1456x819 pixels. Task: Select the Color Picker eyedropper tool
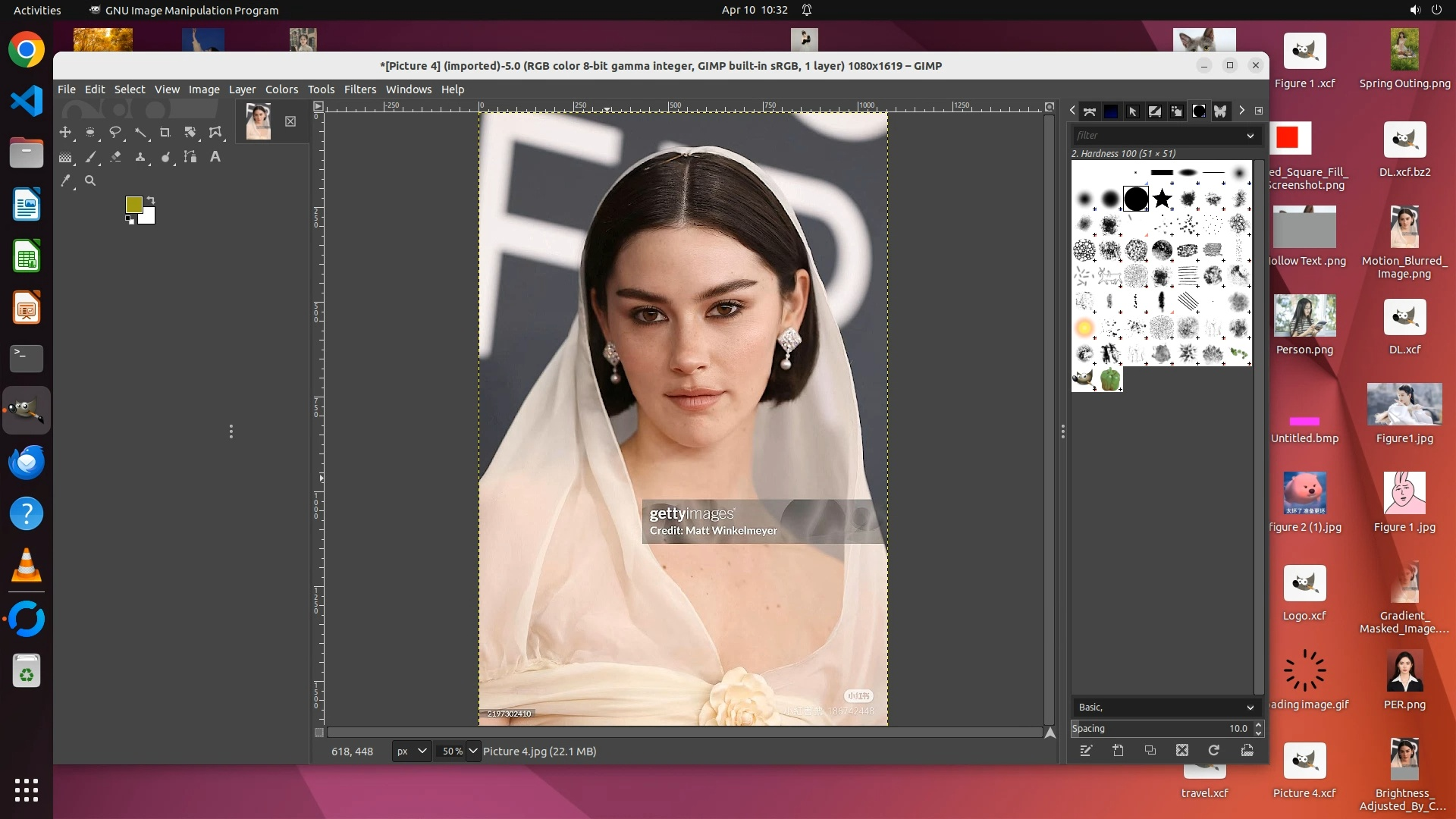tap(66, 180)
